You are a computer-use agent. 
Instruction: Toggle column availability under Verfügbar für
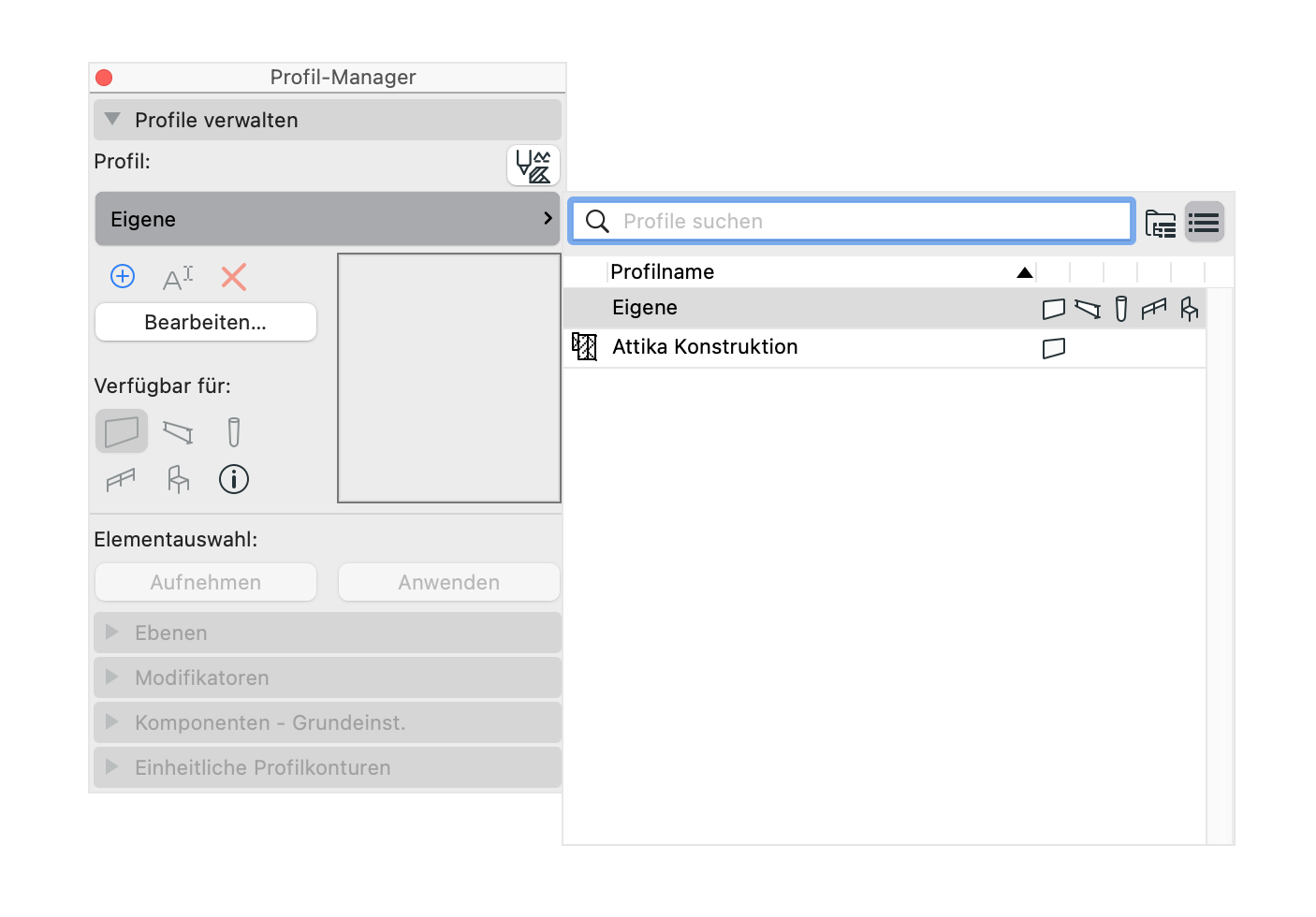point(234,431)
